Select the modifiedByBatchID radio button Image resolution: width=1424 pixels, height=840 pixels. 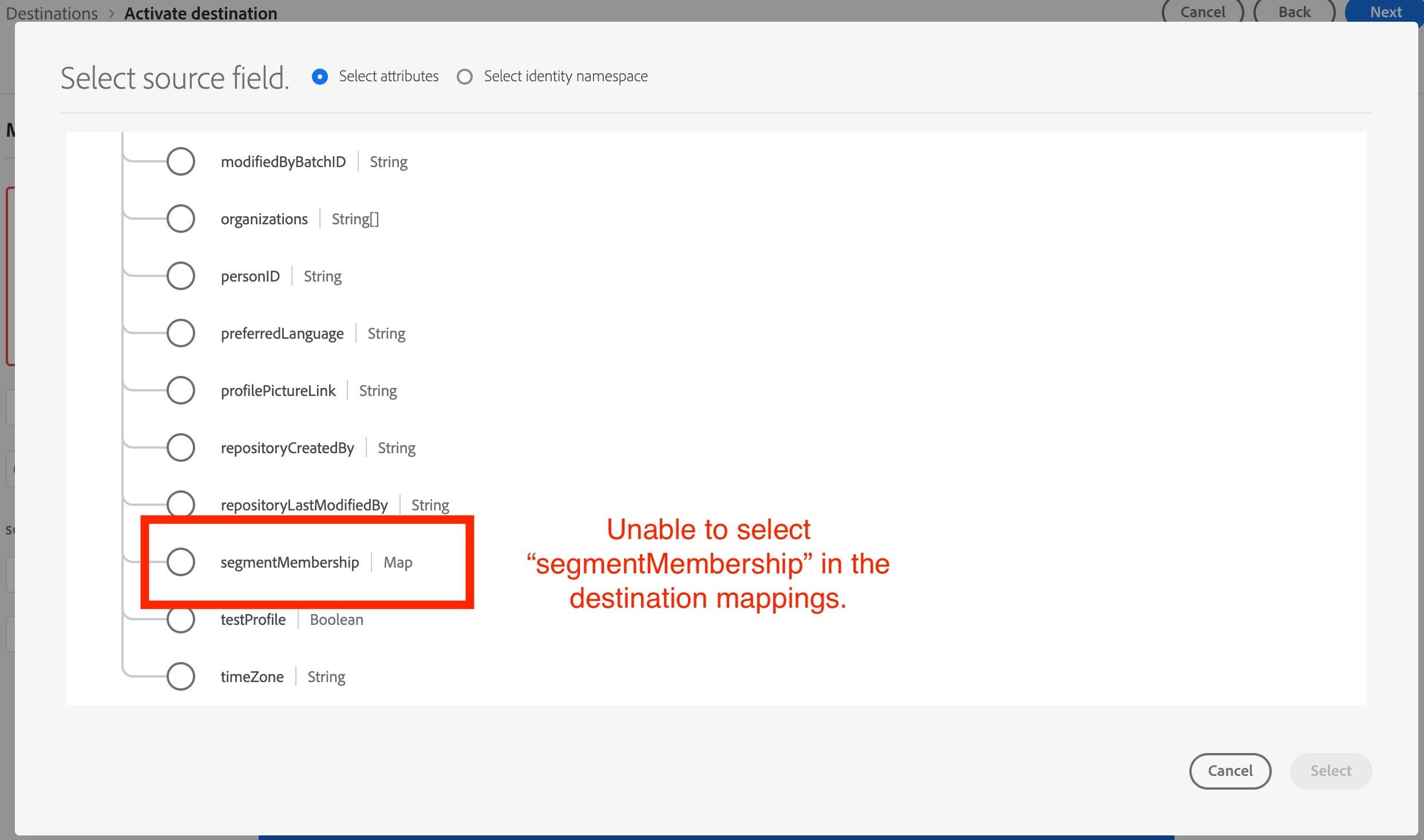tap(180, 161)
